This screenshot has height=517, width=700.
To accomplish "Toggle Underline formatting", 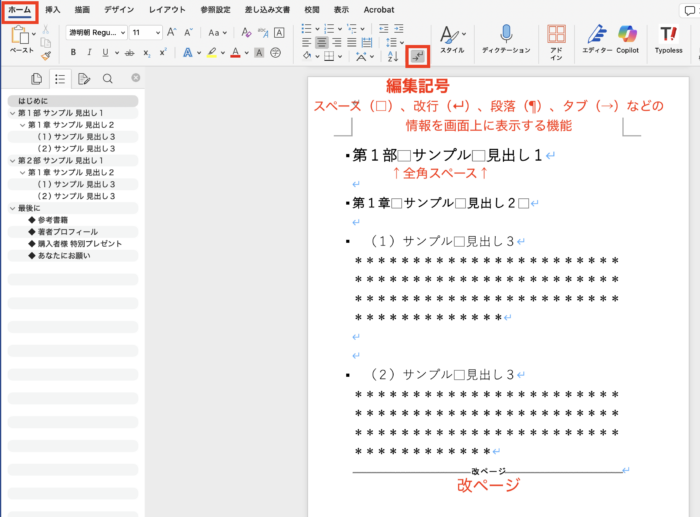I will tap(105, 53).
